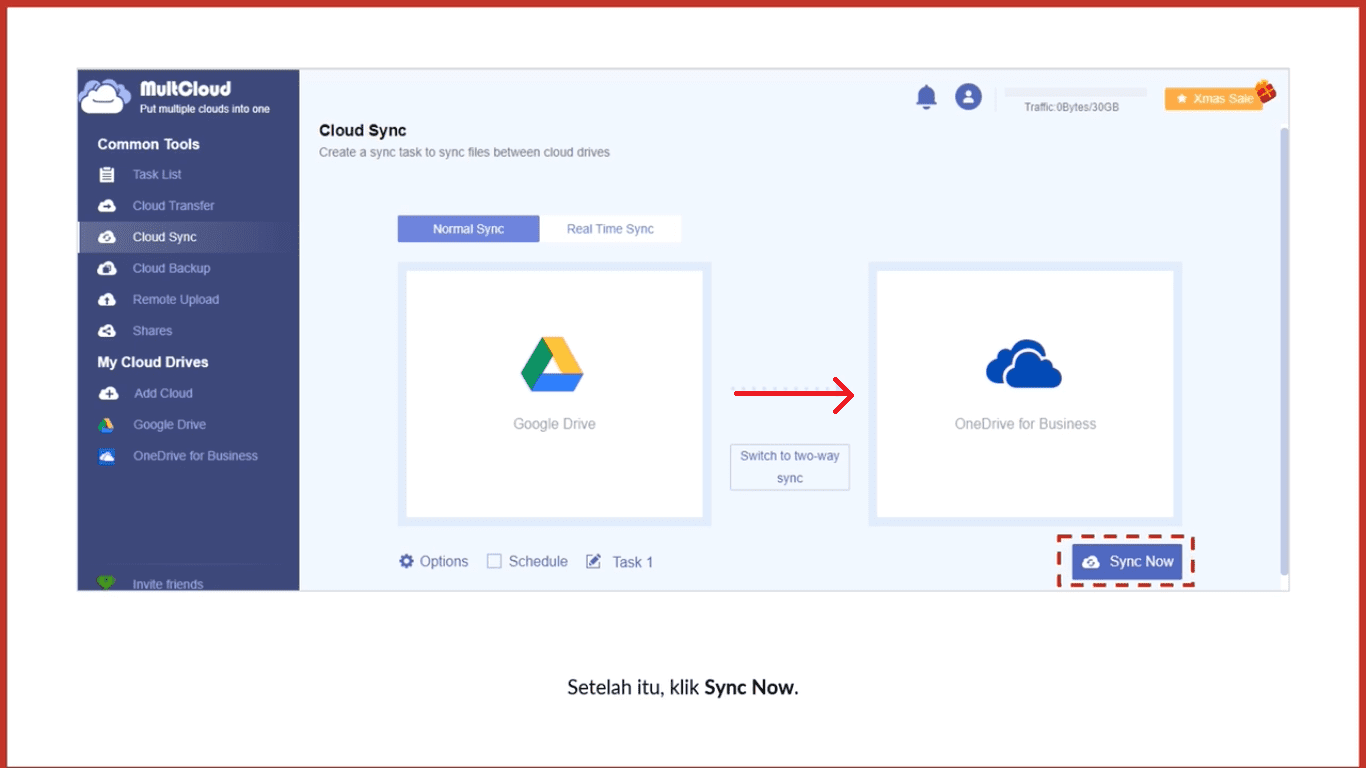Click the large Google Drive logo

pos(552,364)
